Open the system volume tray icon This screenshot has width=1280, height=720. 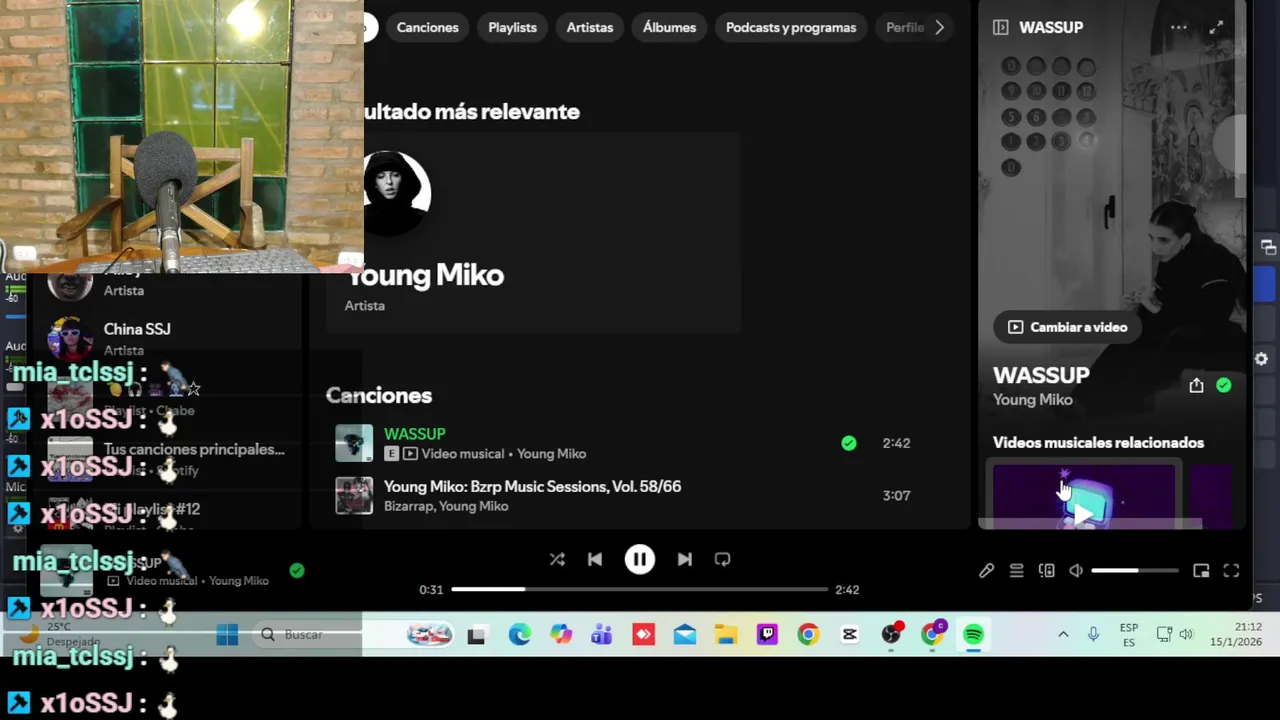tap(1186, 634)
